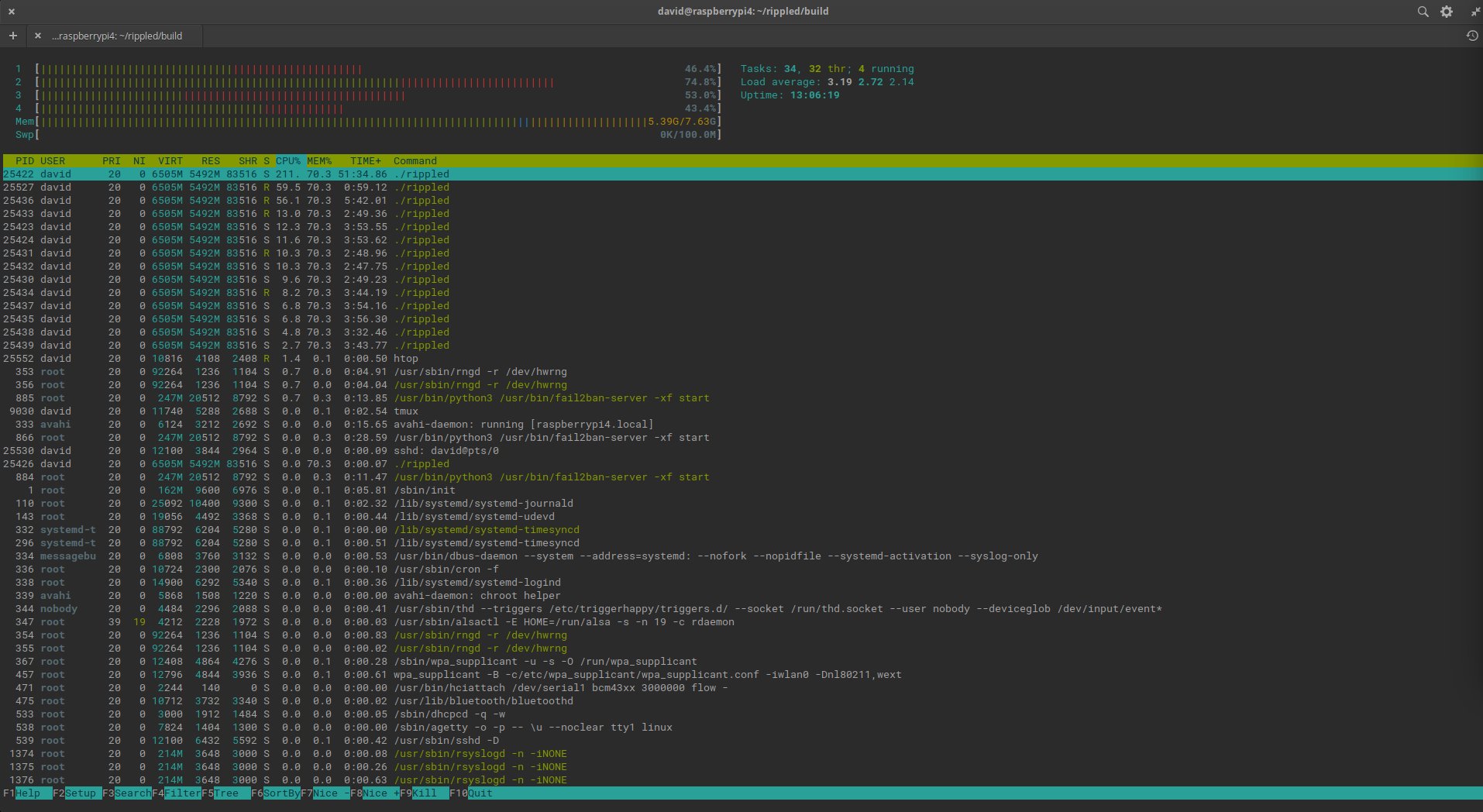Click F3 Search in htop footer
The width and height of the screenshot is (1483, 812).
pos(127,793)
